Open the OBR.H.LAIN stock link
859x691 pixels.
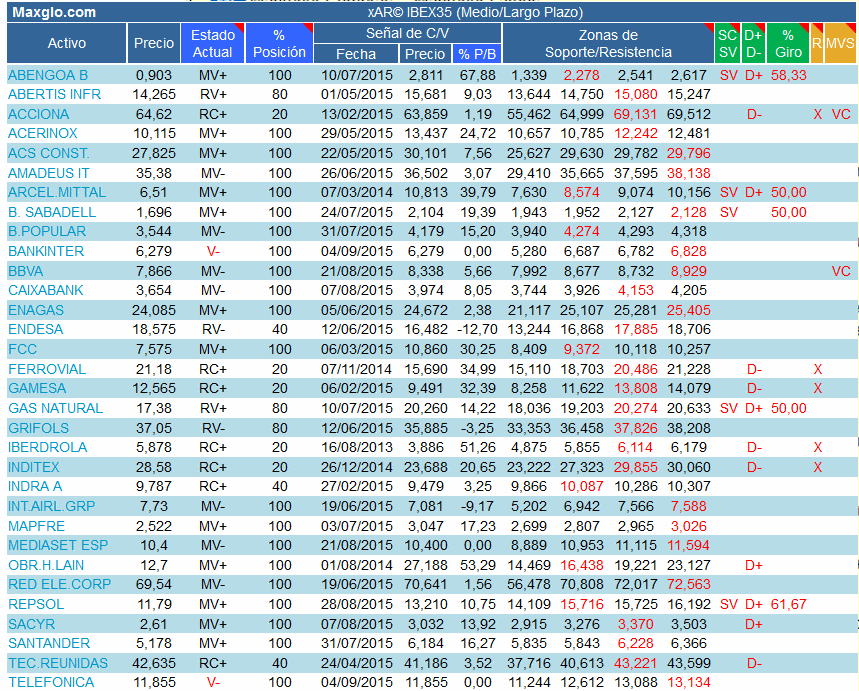click(x=46, y=565)
